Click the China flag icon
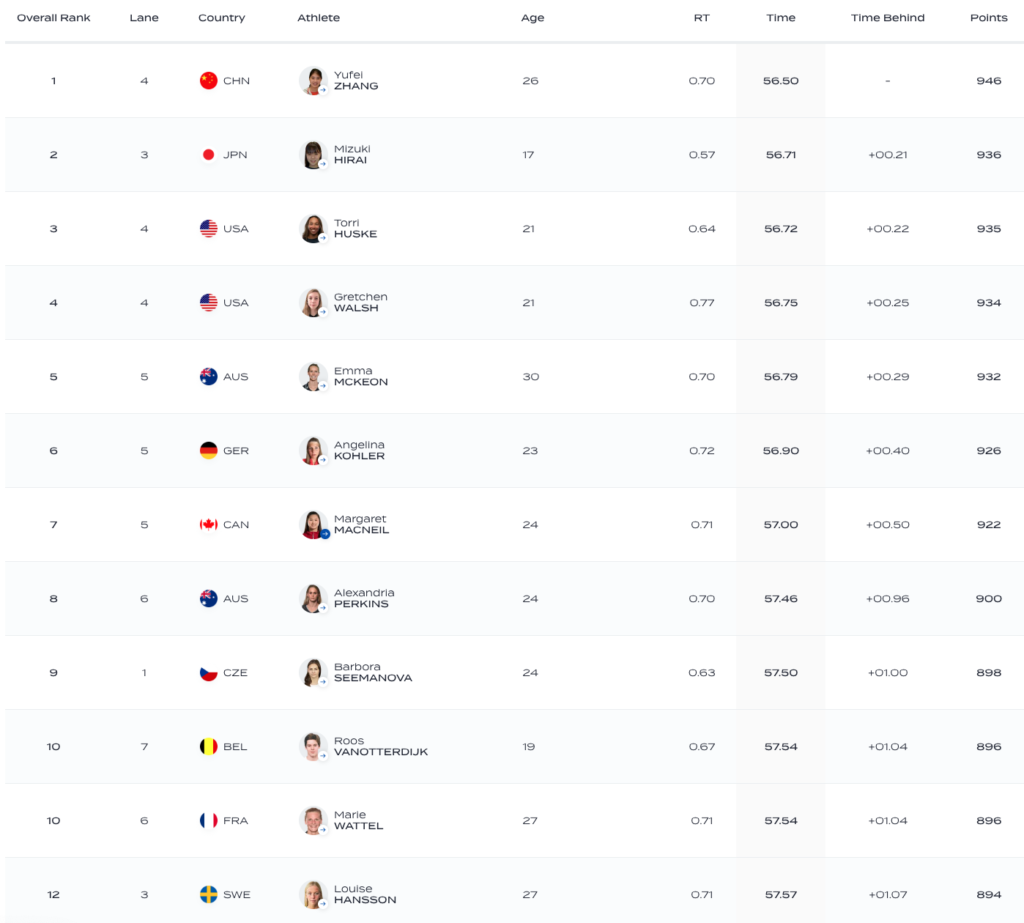Image resolution: width=1024 pixels, height=923 pixels. tap(208, 81)
